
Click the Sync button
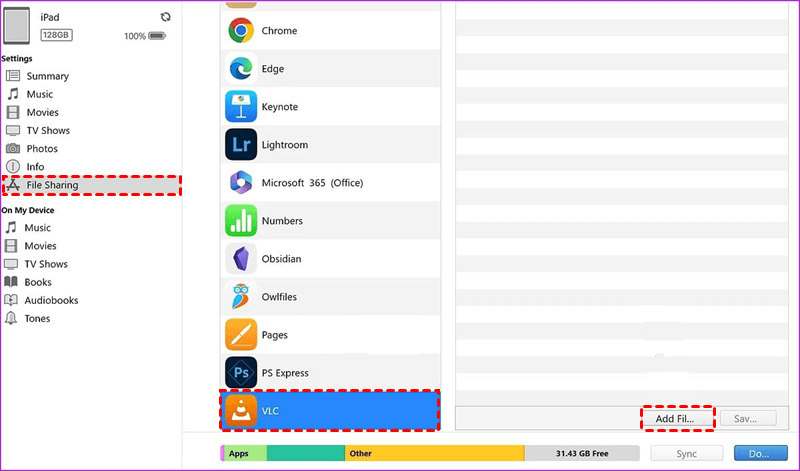[x=686, y=454]
